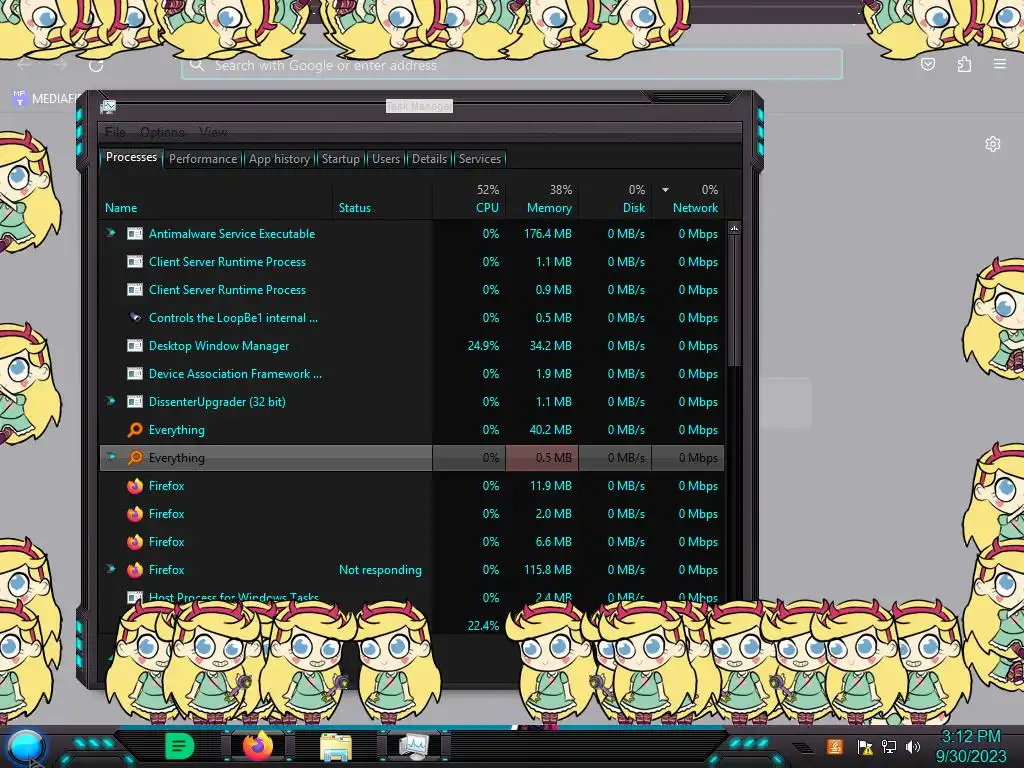Viewport: 1024px width, 768px height.
Task: Switch to Firefox from the taskbar
Action: click(x=257, y=746)
